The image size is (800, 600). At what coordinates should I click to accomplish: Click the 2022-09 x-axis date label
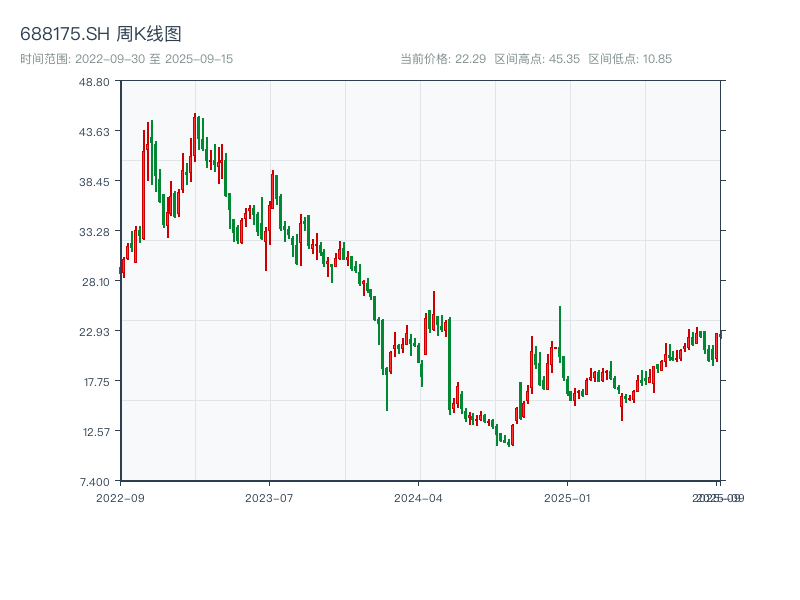pyautogui.click(x=120, y=497)
